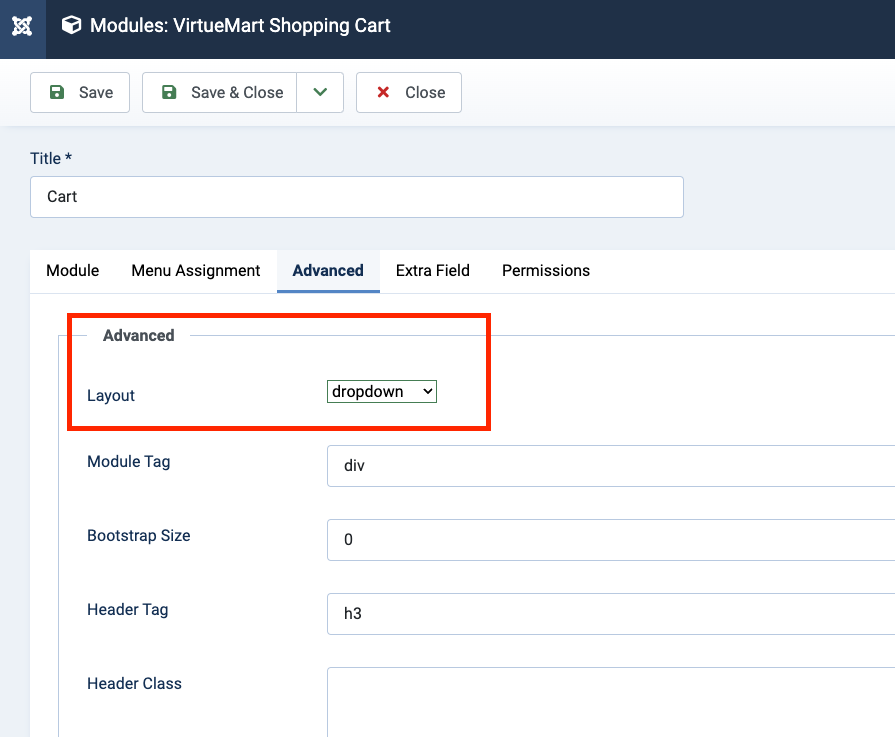Select the Advanced tab

[x=328, y=270]
